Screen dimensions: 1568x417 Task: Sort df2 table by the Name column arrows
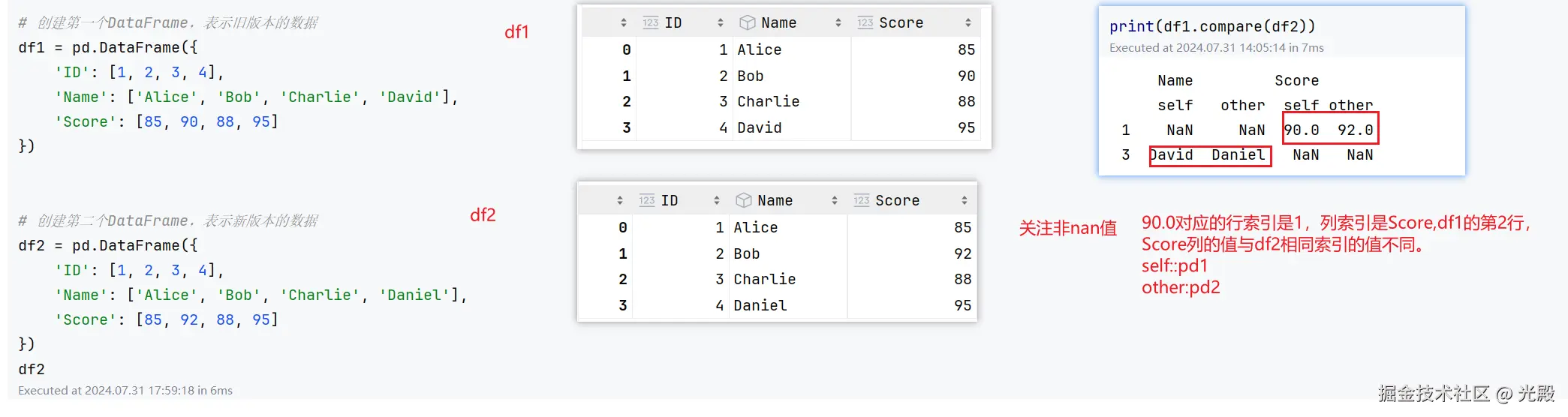(835, 201)
